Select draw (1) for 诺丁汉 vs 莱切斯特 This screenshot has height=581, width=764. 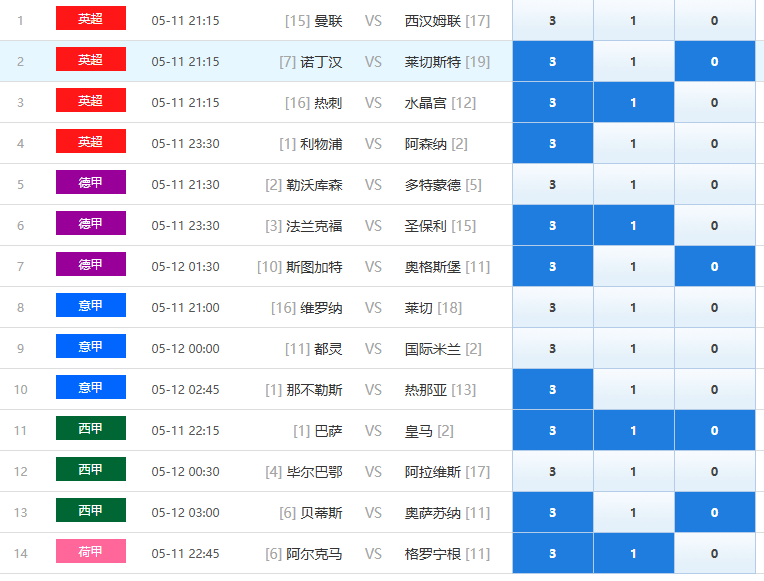[x=633, y=61]
